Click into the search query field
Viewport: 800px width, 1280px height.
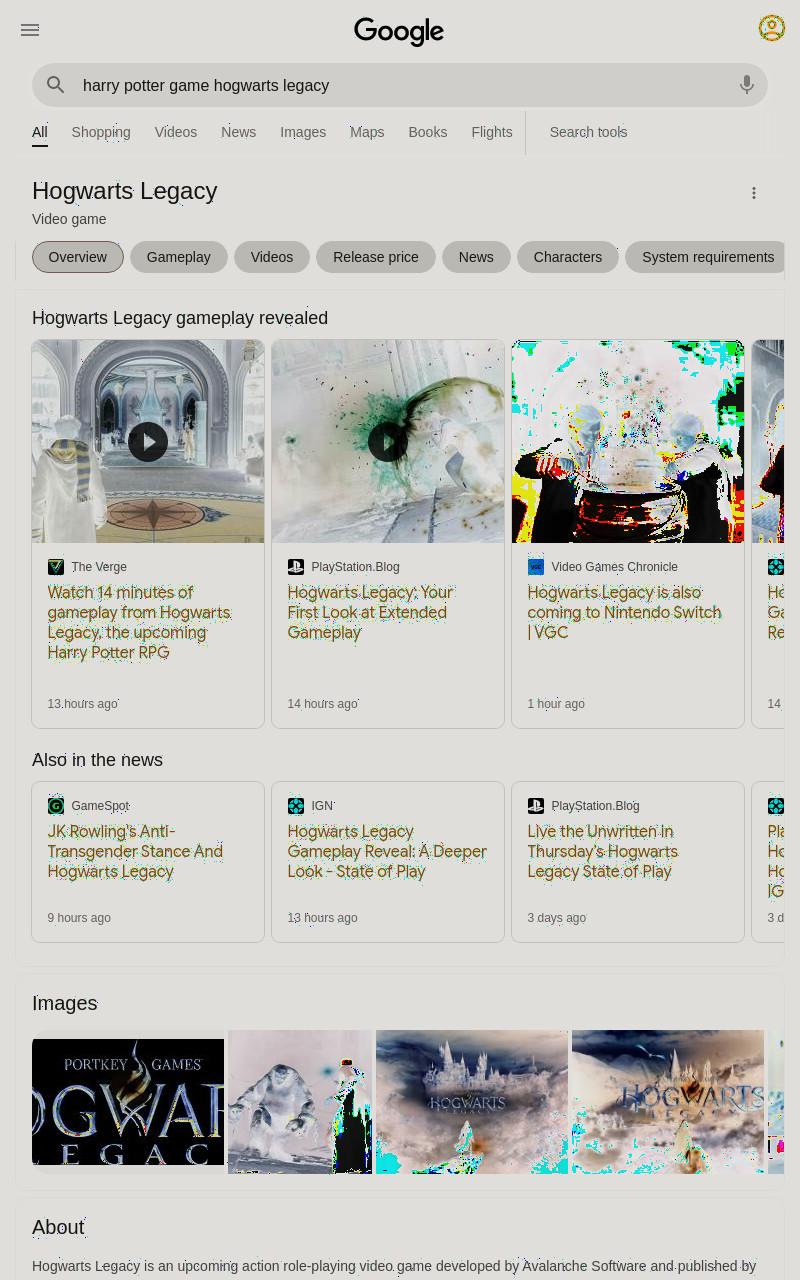point(400,85)
